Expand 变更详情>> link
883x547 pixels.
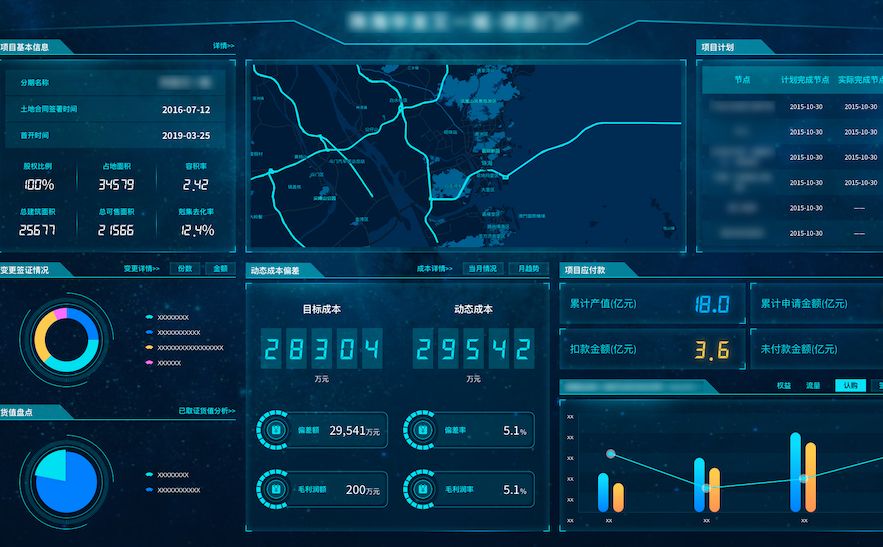[x=142, y=269]
